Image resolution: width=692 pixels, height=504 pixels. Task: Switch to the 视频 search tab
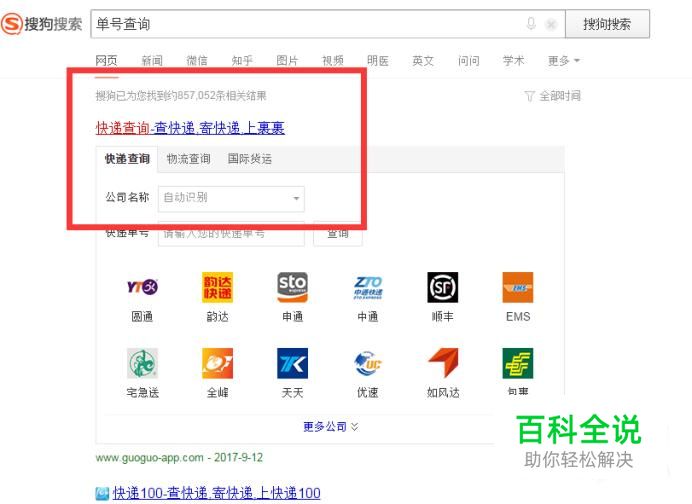click(333, 60)
